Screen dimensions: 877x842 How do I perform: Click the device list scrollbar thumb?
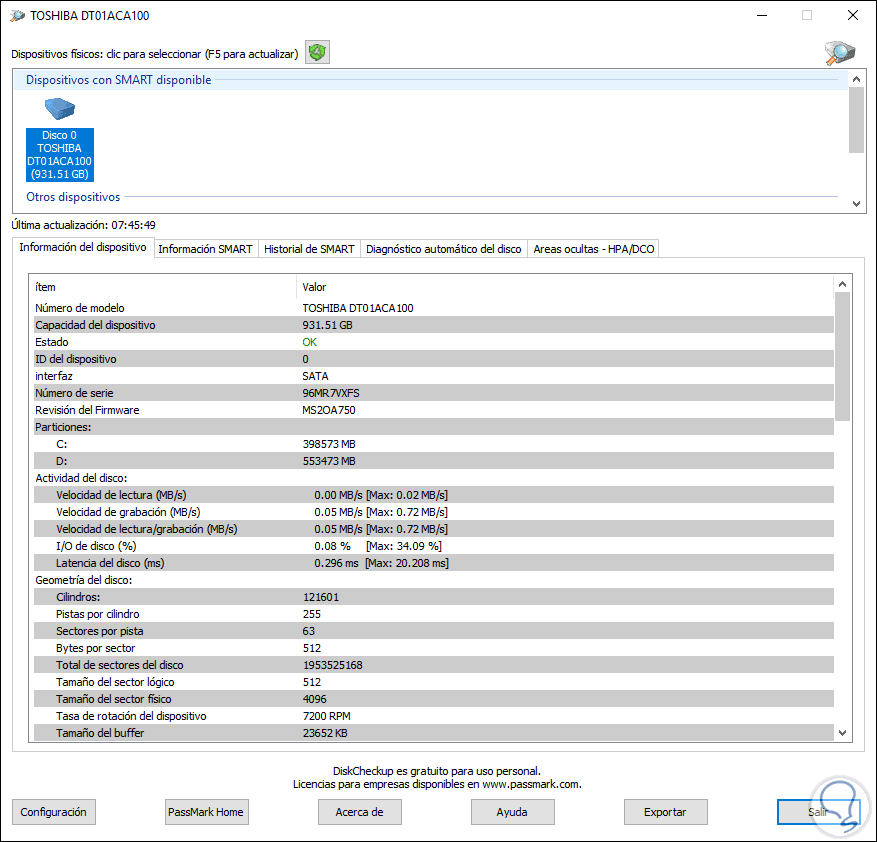click(x=856, y=120)
